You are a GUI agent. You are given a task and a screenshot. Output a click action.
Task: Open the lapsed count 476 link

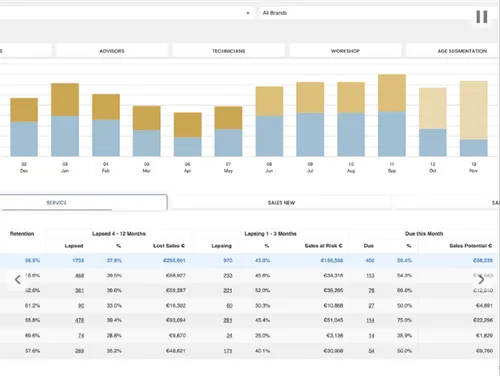point(79,320)
